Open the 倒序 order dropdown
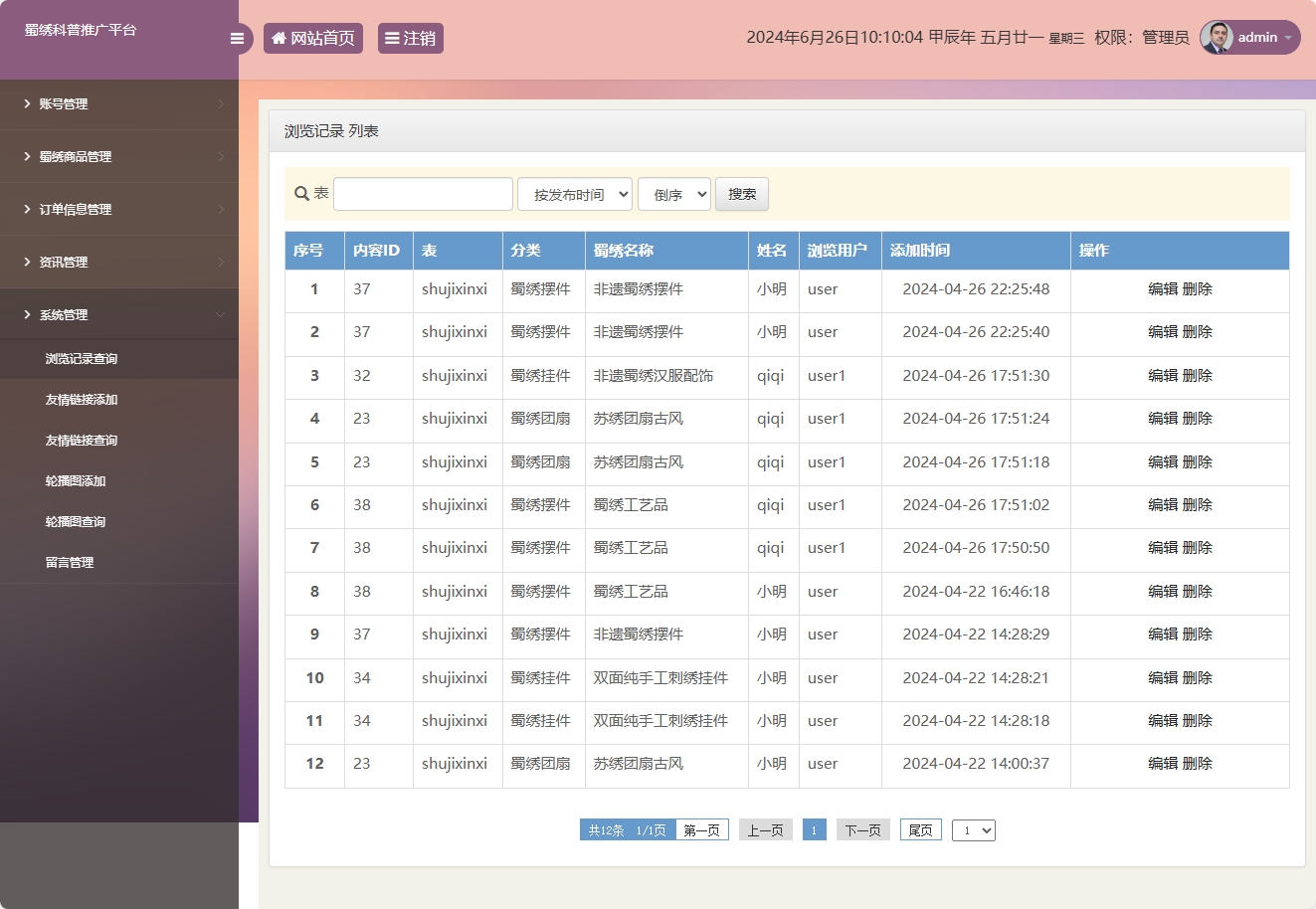This screenshot has width=1316, height=909. (673, 193)
